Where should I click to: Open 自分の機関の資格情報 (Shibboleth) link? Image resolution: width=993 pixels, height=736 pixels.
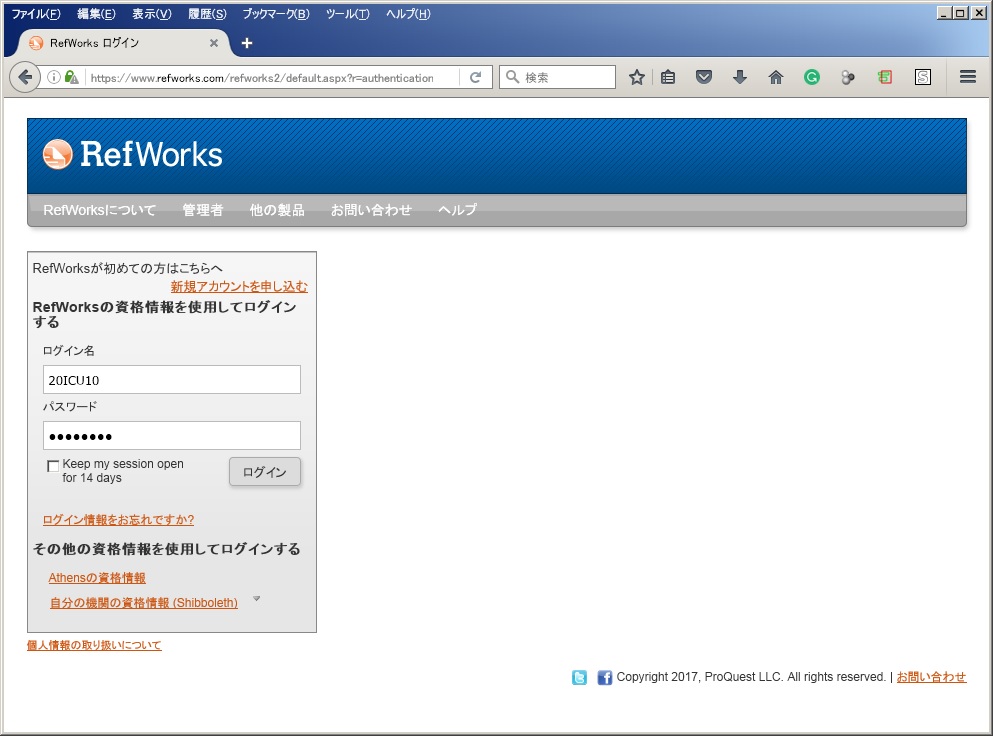click(144, 602)
